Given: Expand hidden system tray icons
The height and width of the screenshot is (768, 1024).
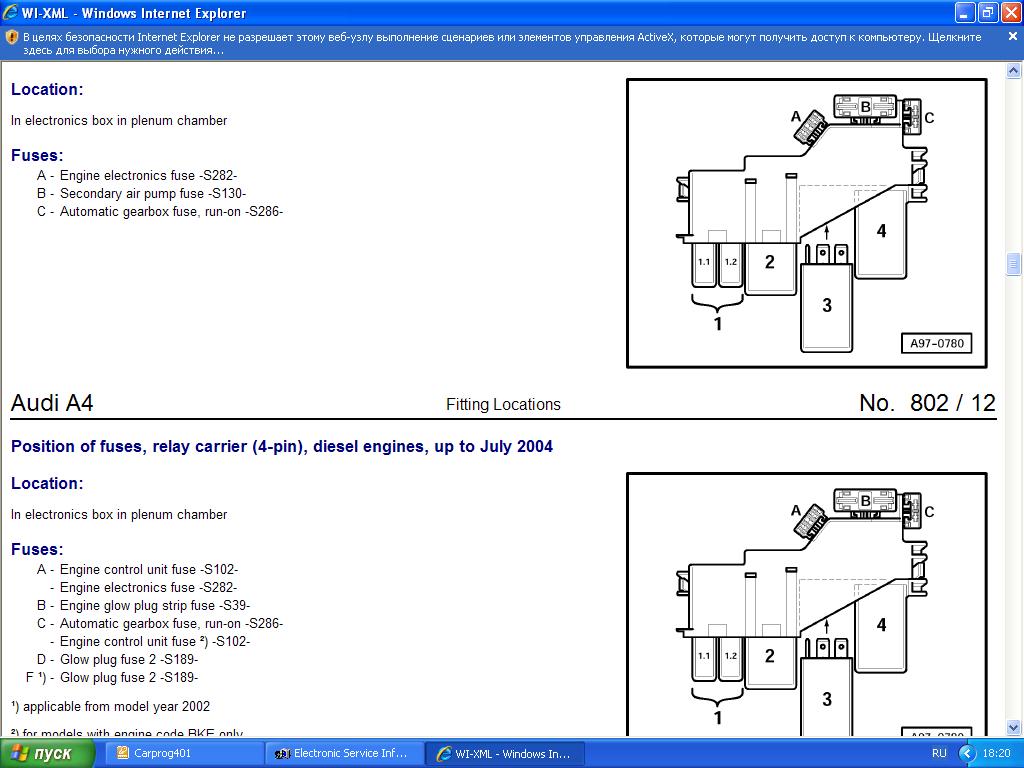Looking at the screenshot, I should point(967,754).
